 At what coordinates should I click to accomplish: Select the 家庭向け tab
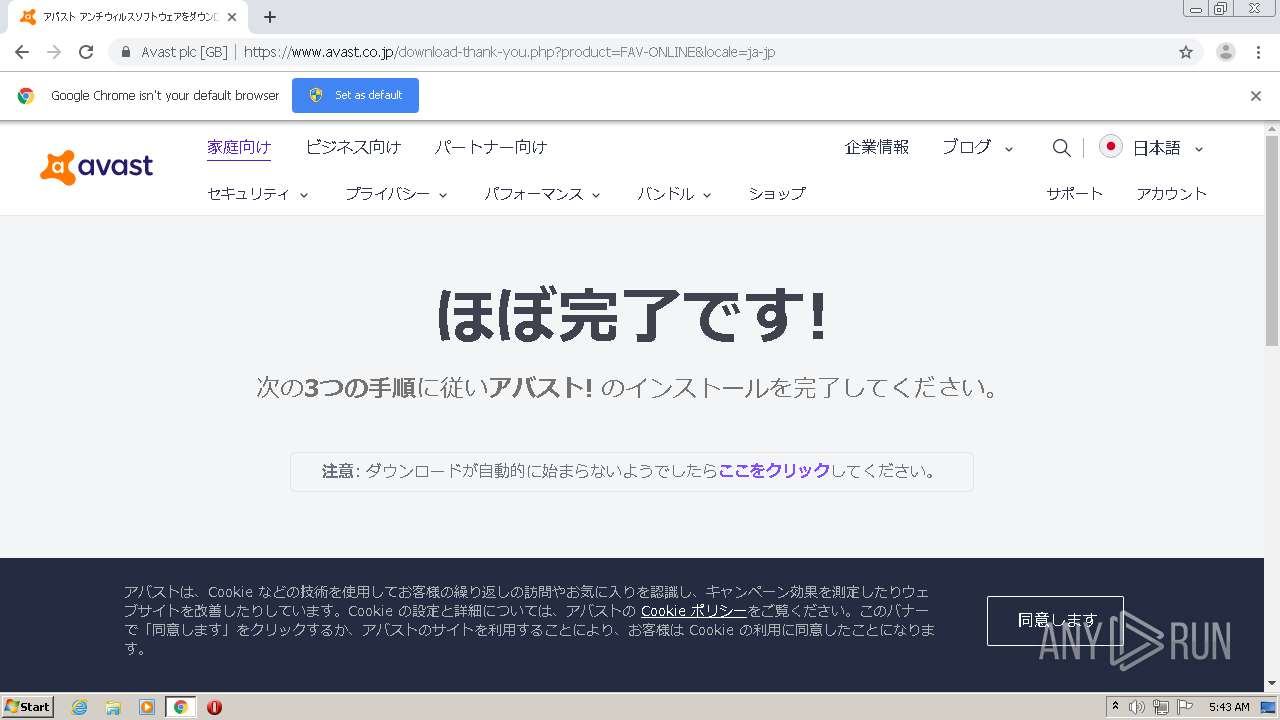pyautogui.click(x=239, y=147)
